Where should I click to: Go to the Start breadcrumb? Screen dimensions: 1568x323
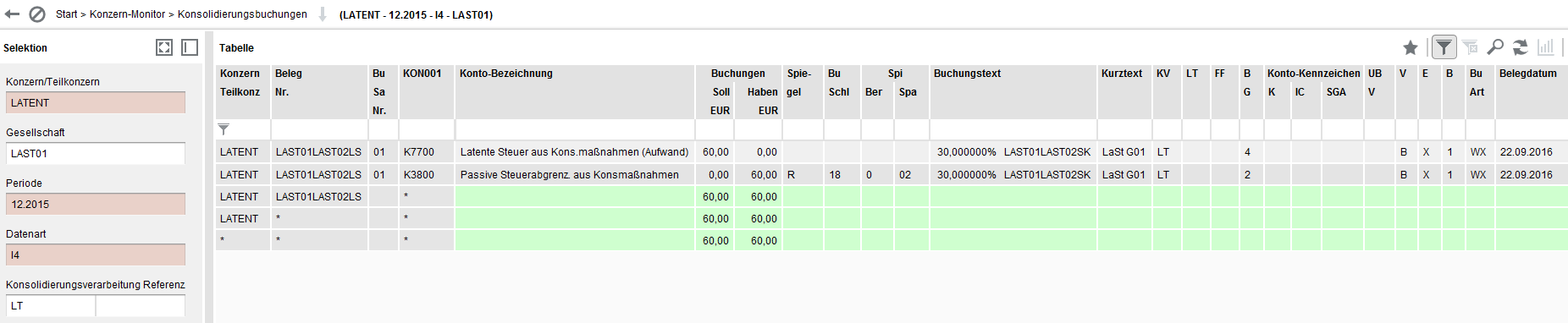pyautogui.click(x=67, y=14)
